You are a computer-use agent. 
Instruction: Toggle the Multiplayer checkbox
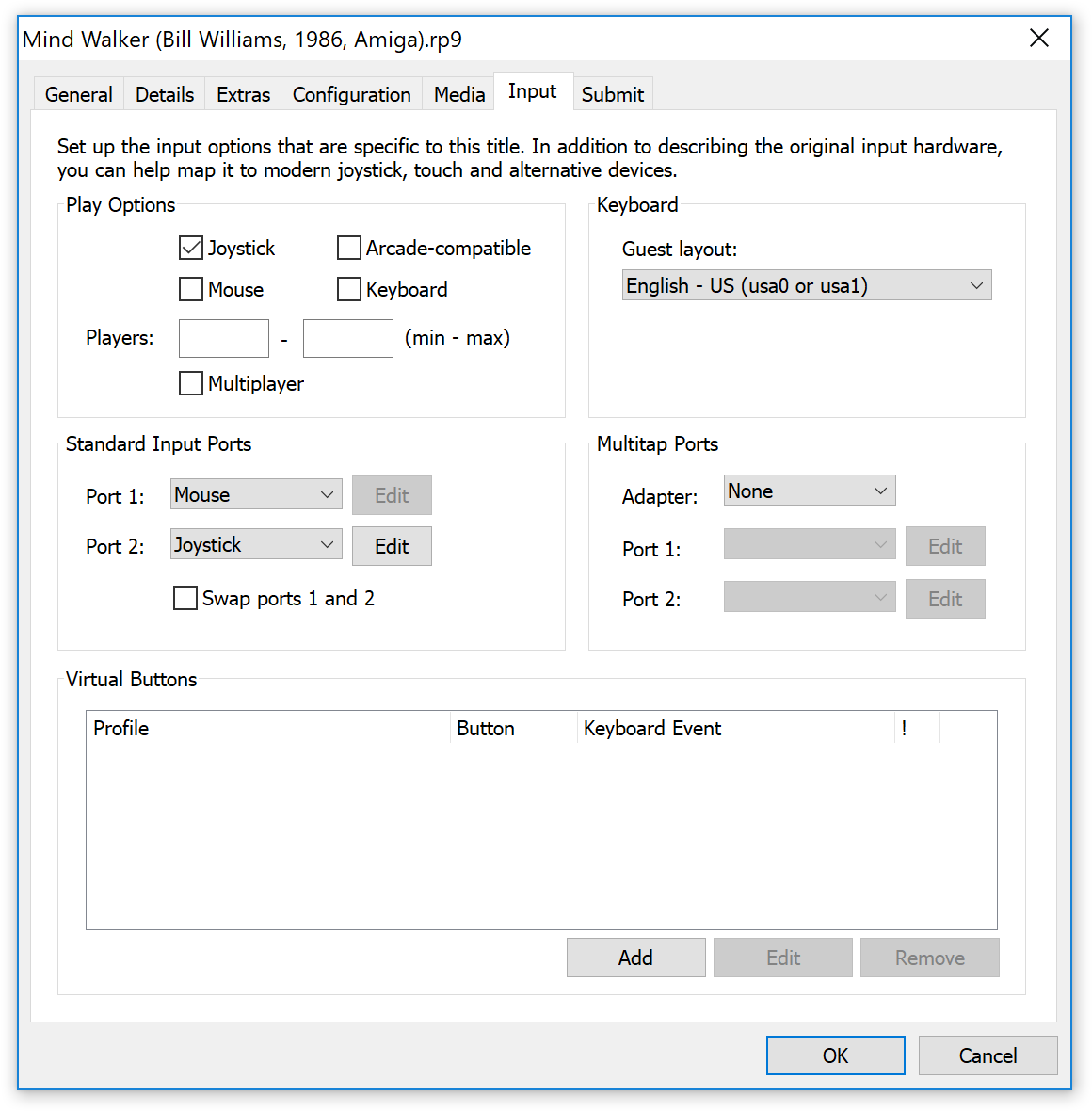[191, 383]
